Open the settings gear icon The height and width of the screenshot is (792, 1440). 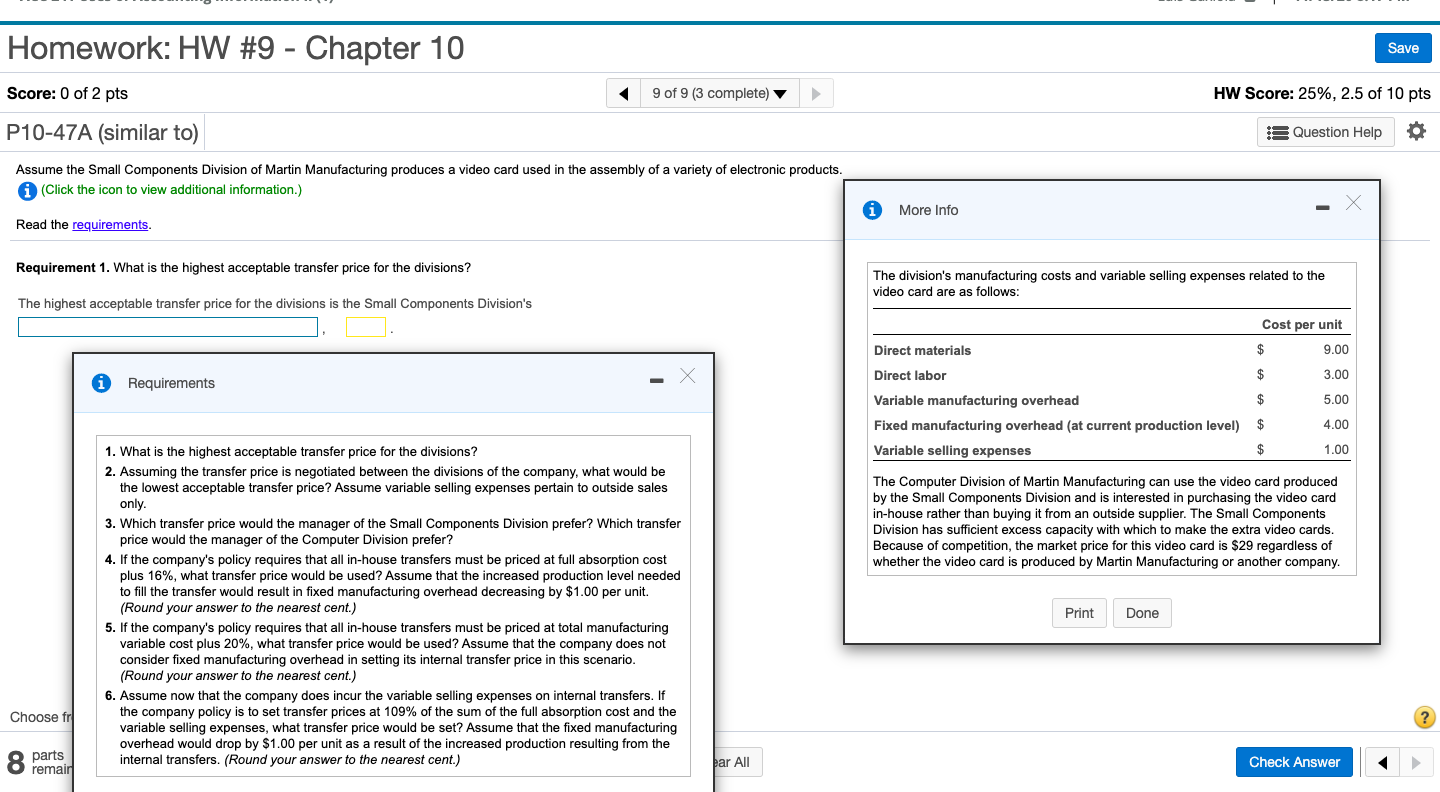point(1416,132)
